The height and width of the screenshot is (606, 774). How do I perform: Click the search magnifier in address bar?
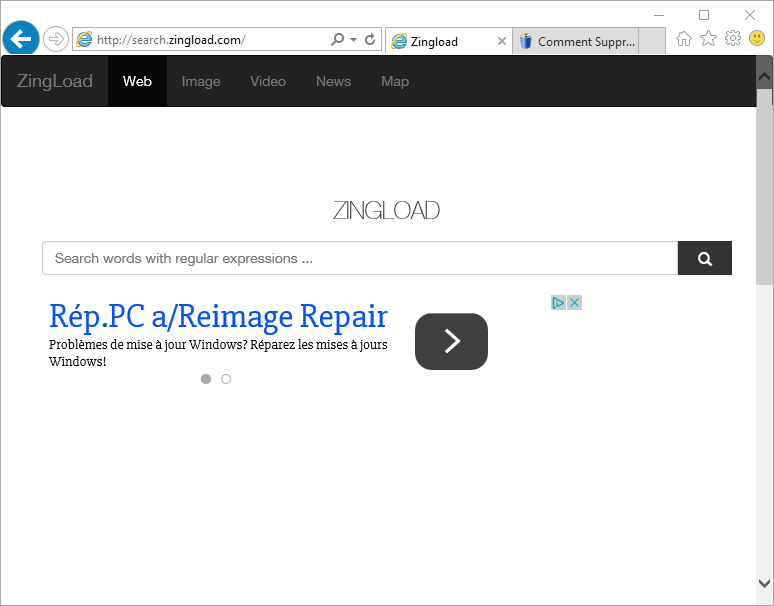click(x=337, y=39)
